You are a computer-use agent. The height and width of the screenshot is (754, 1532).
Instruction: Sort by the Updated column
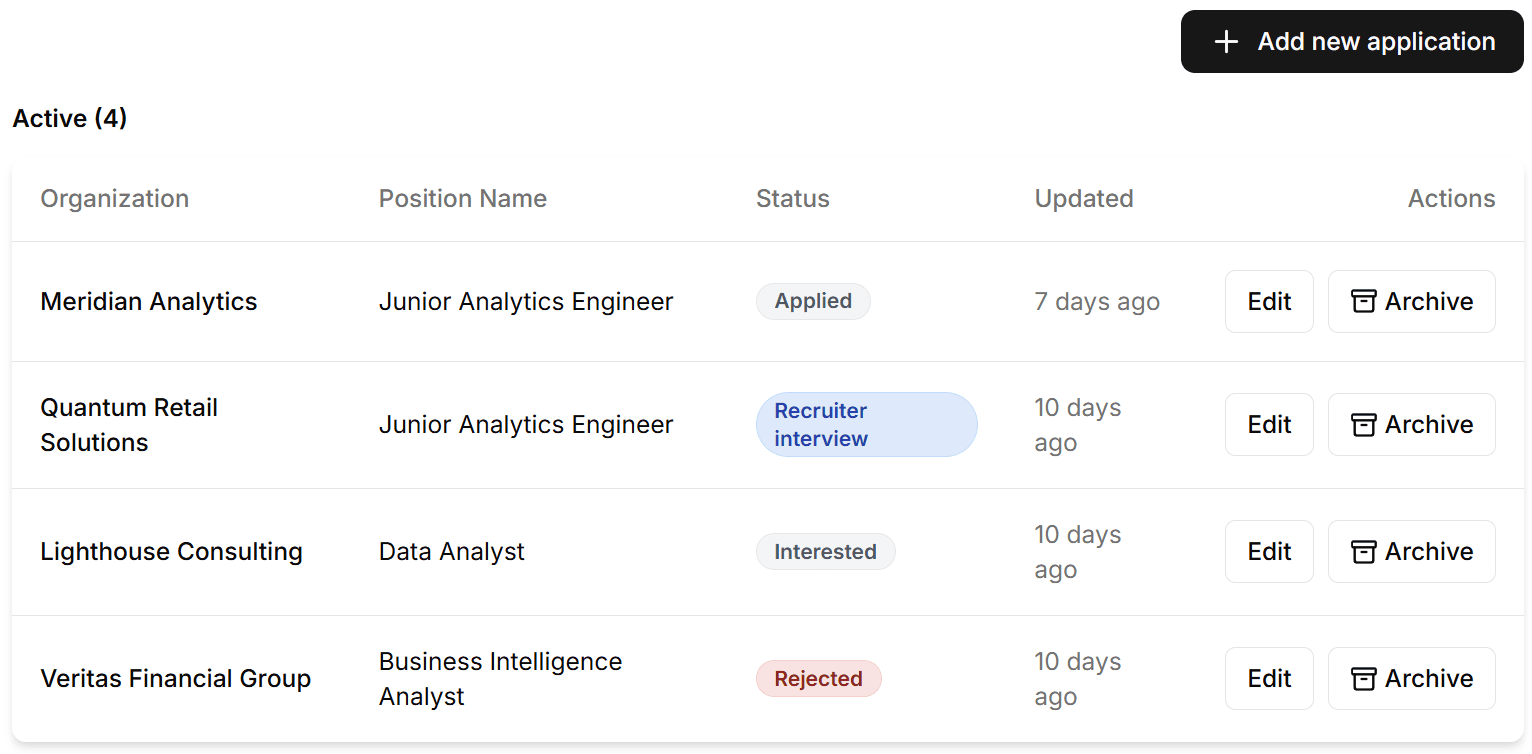tap(1084, 198)
